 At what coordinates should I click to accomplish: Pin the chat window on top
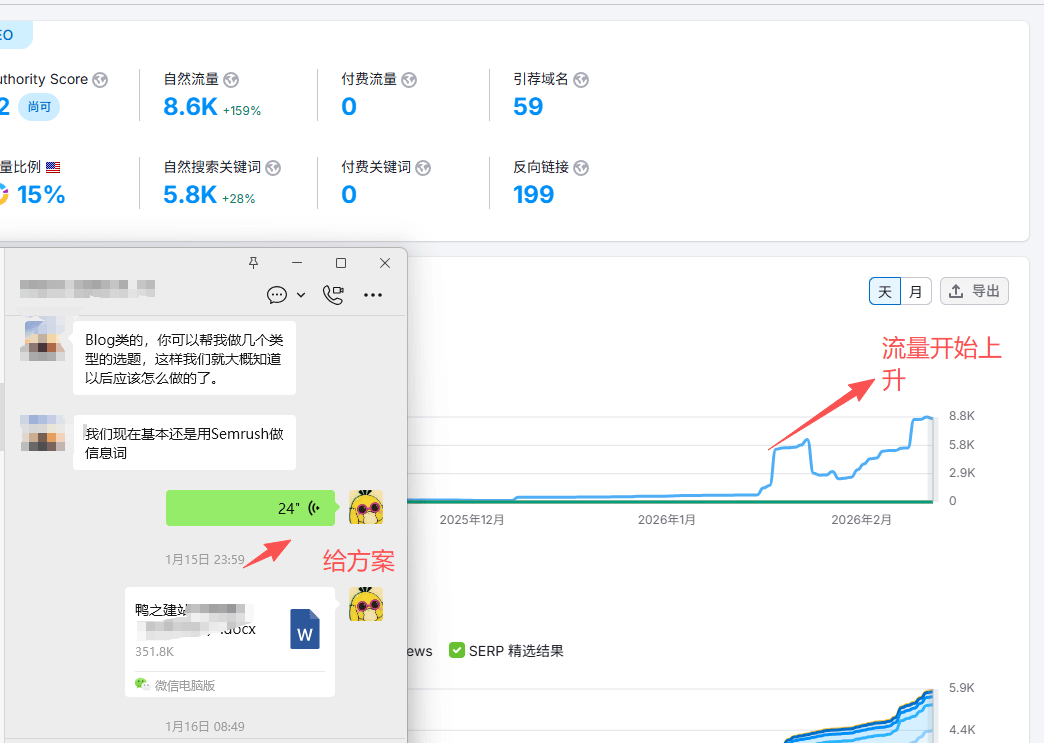click(x=253, y=263)
